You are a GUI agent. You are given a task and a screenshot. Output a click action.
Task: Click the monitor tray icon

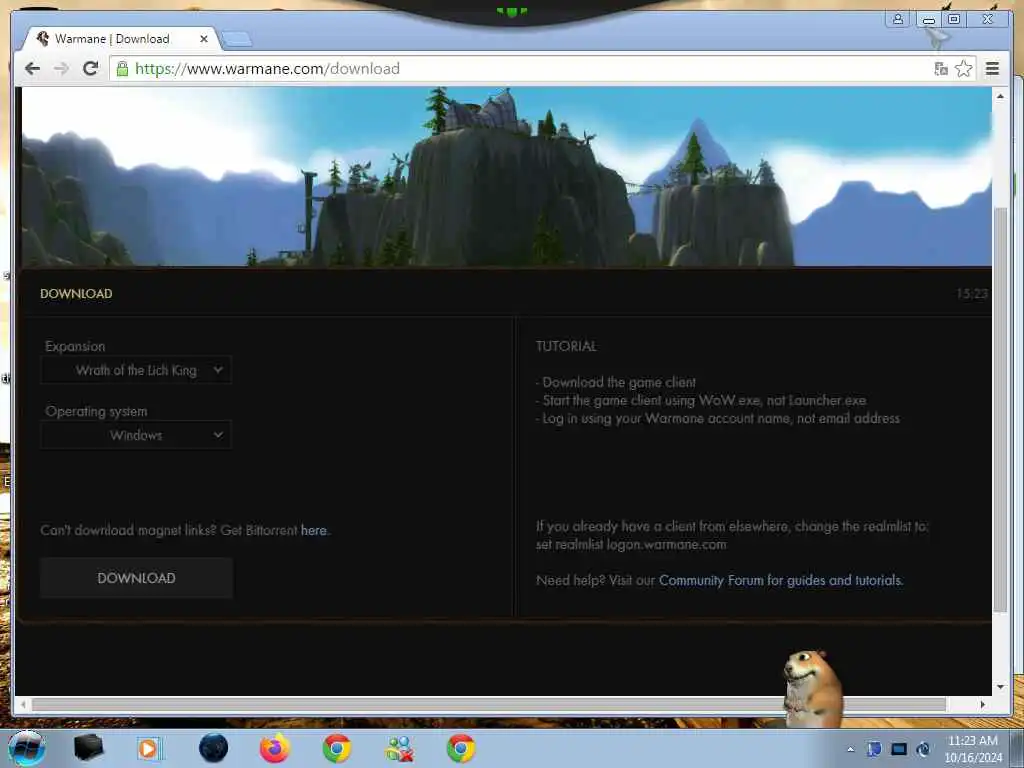[899, 749]
